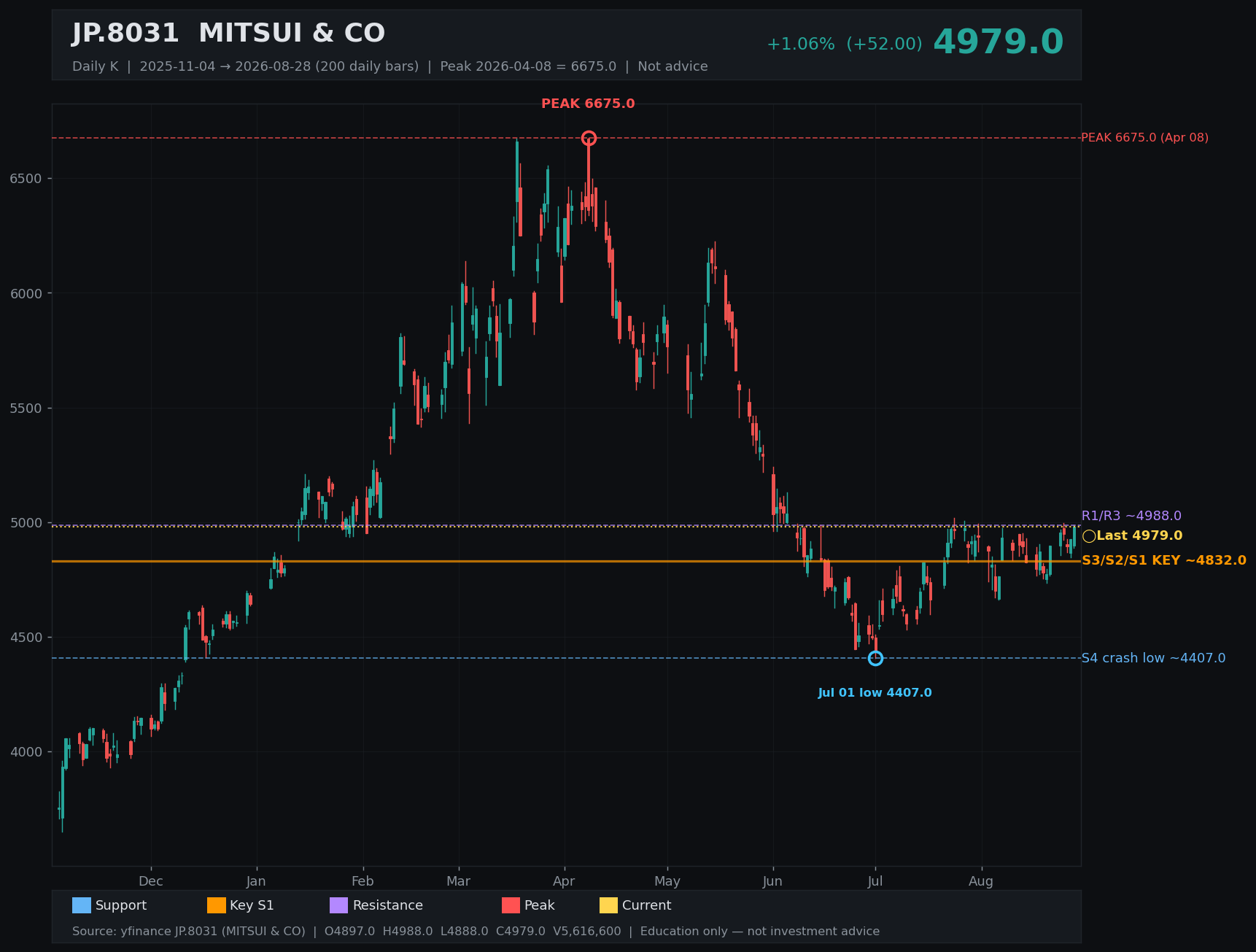Select the "Key S1" legend label
This screenshot has width=1256, height=952.
(x=252, y=905)
